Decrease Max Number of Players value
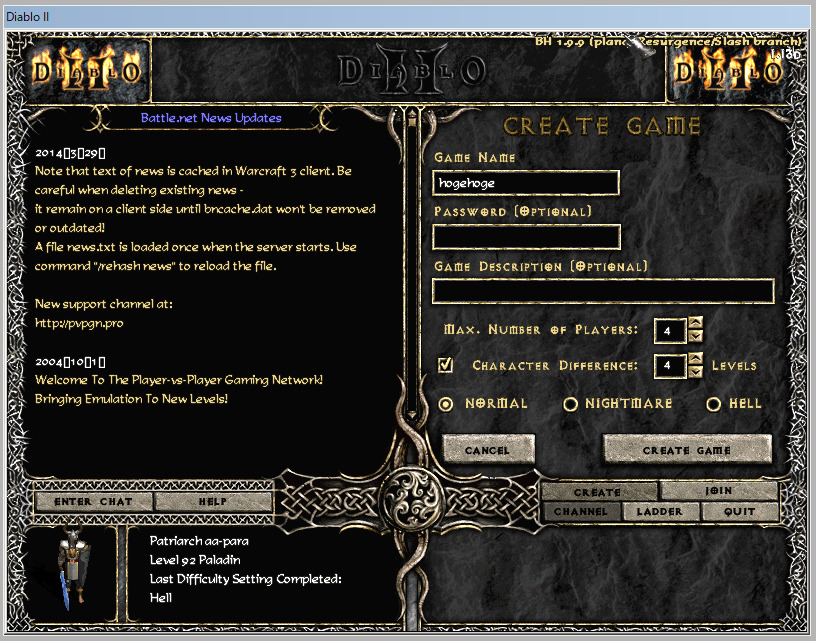This screenshot has width=816, height=641. pos(696,336)
